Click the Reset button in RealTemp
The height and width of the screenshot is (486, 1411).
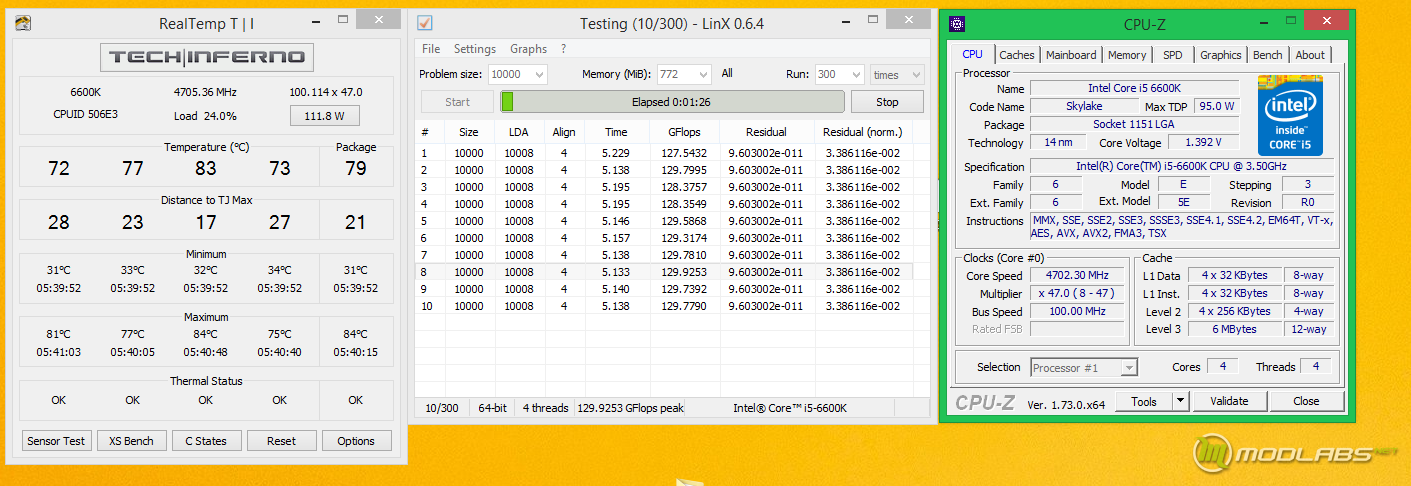(x=281, y=441)
